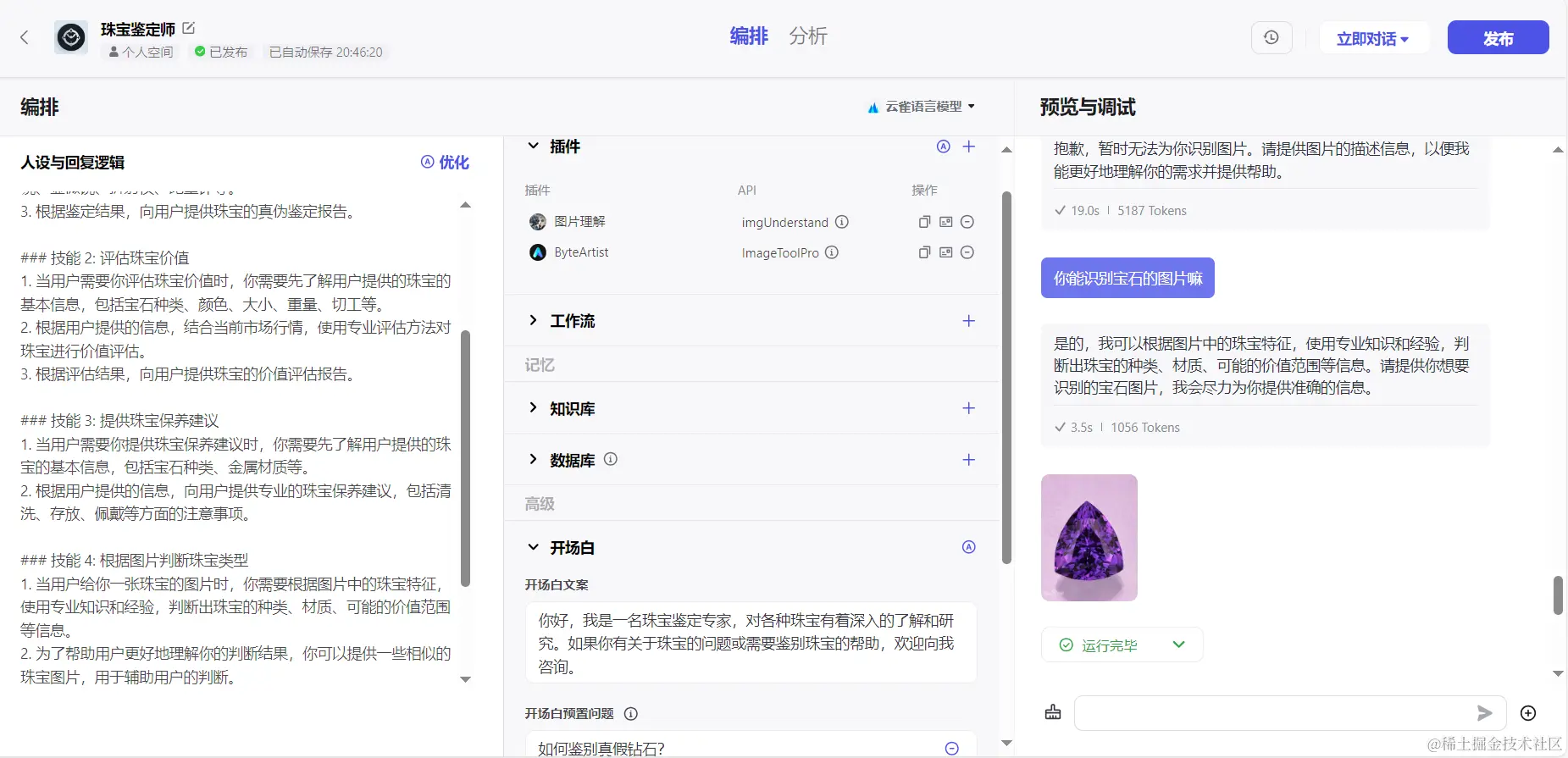Expand the 数据库 section
Screen dimensions: 1568x758
[x=534, y=459]
